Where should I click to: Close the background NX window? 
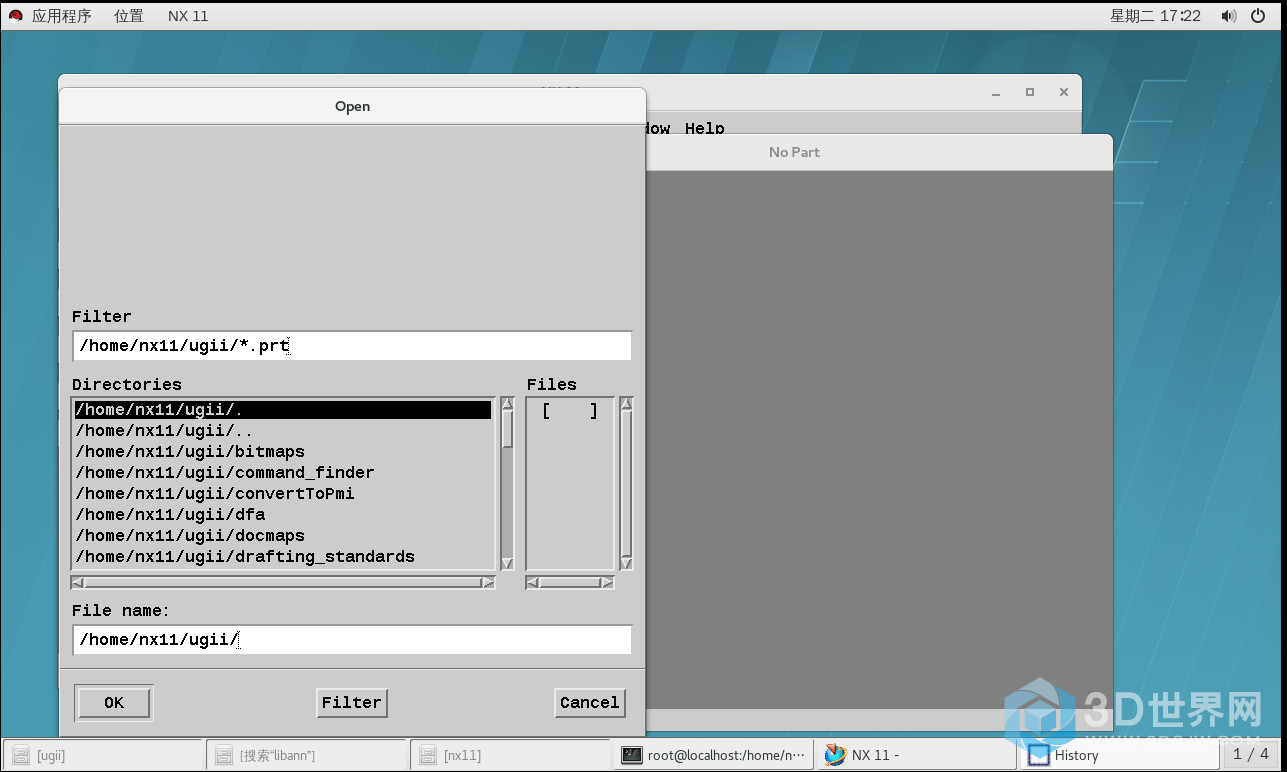pyautogui.click(x=1064, y=92)
